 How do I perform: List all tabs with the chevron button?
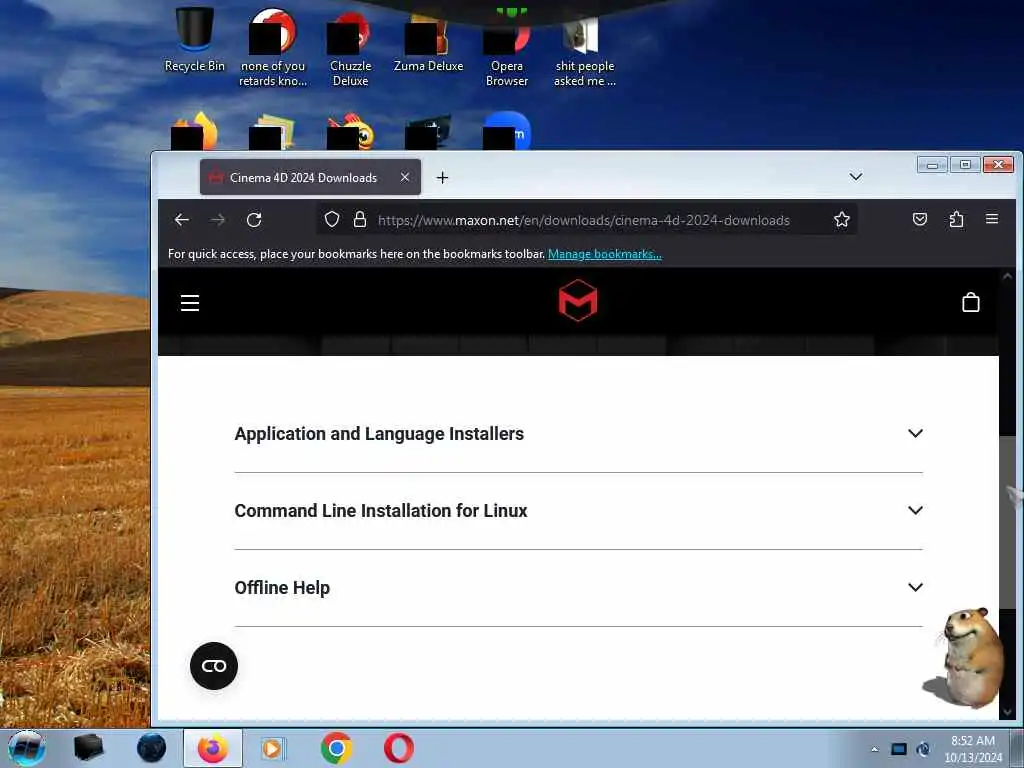[856, 177]
